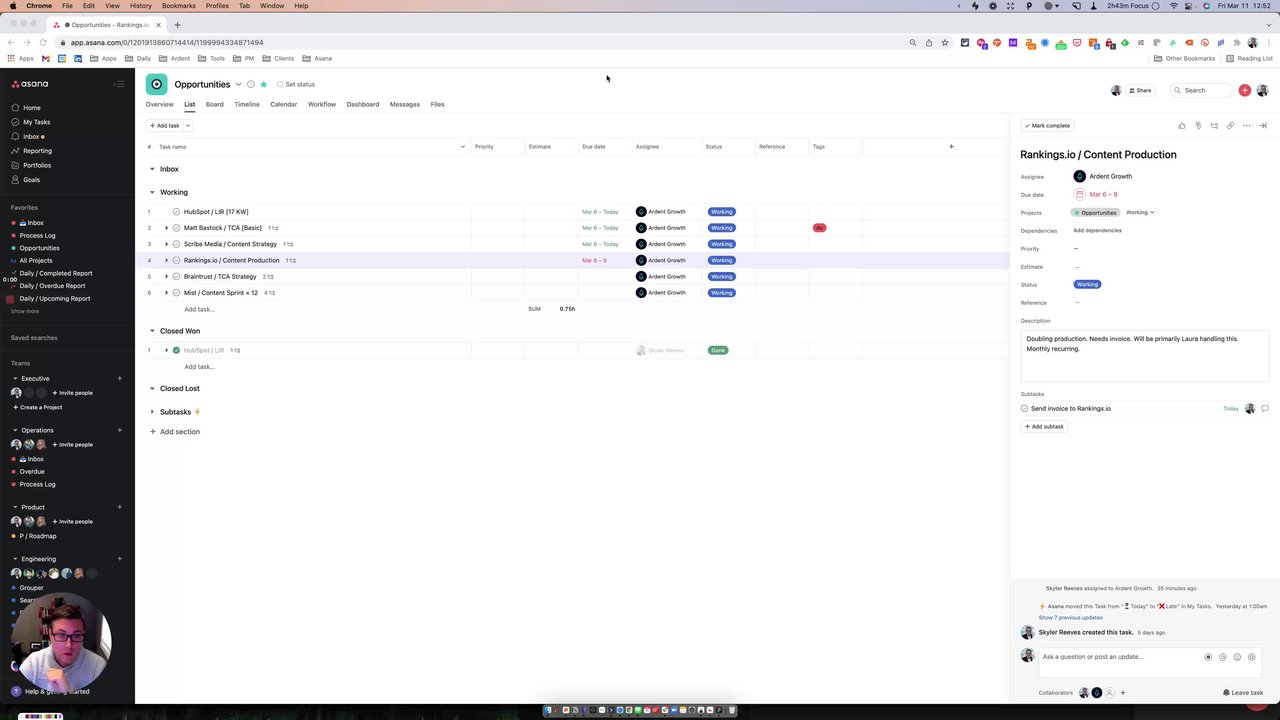Click the Search field at top right
Image resolution: width=1280 pixels, height=720 pixels.
(x=1200, y=90)
